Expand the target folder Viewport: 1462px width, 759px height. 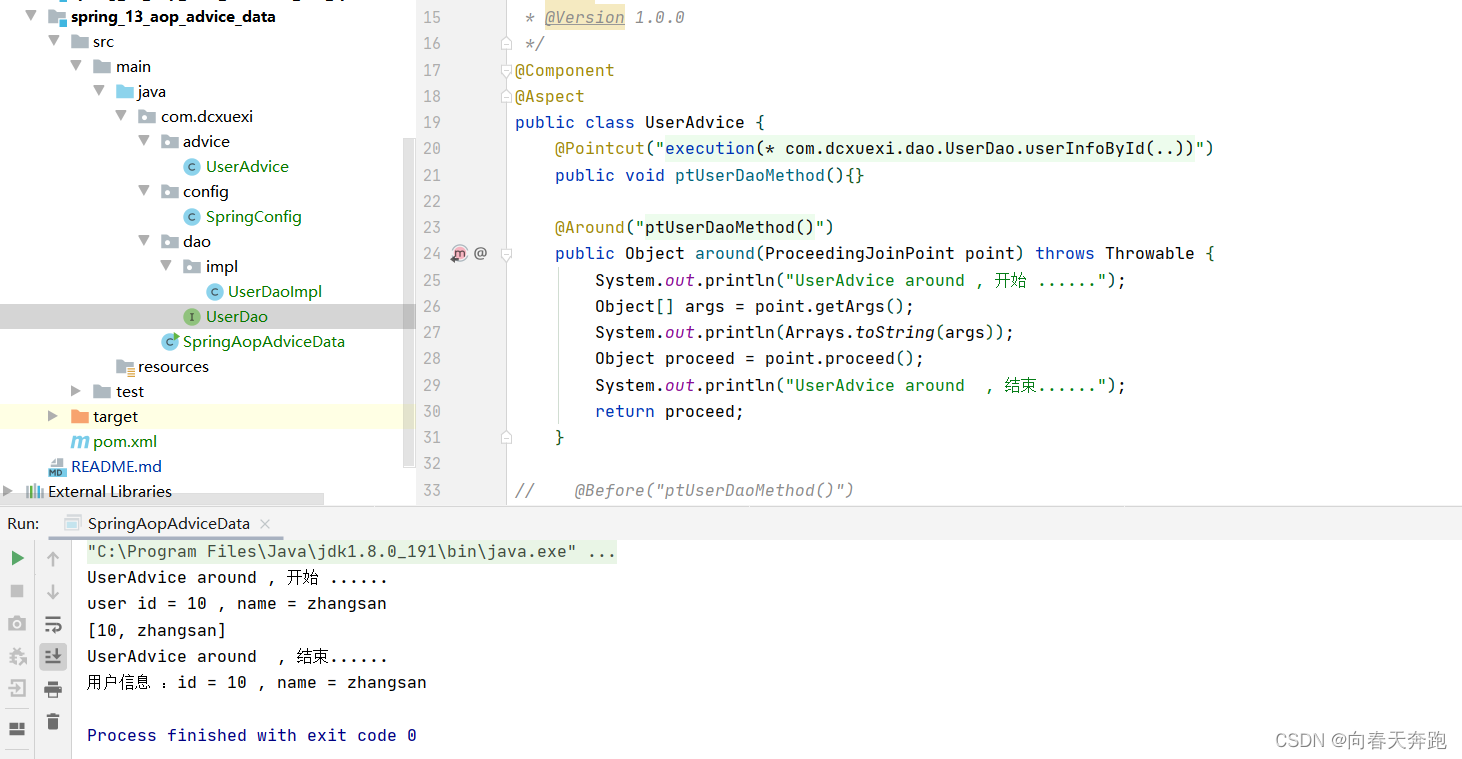pos(53,416)
